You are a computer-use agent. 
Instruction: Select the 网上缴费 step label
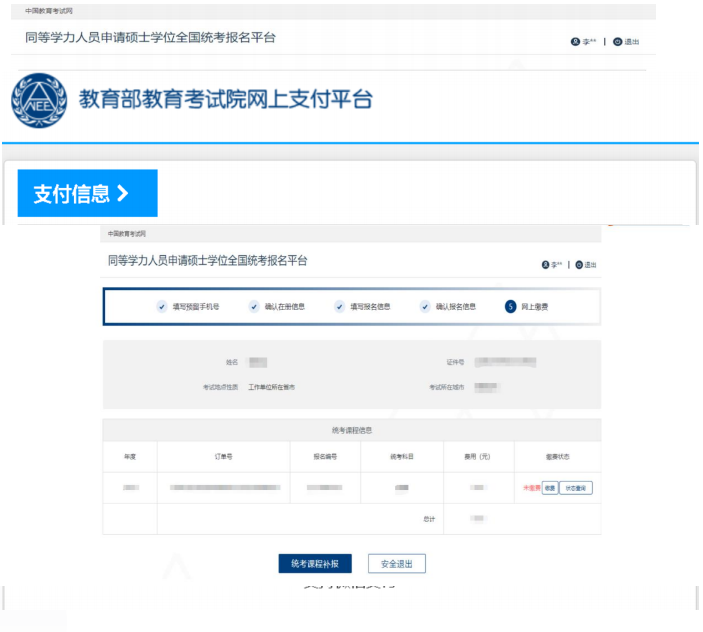(535, 307)
